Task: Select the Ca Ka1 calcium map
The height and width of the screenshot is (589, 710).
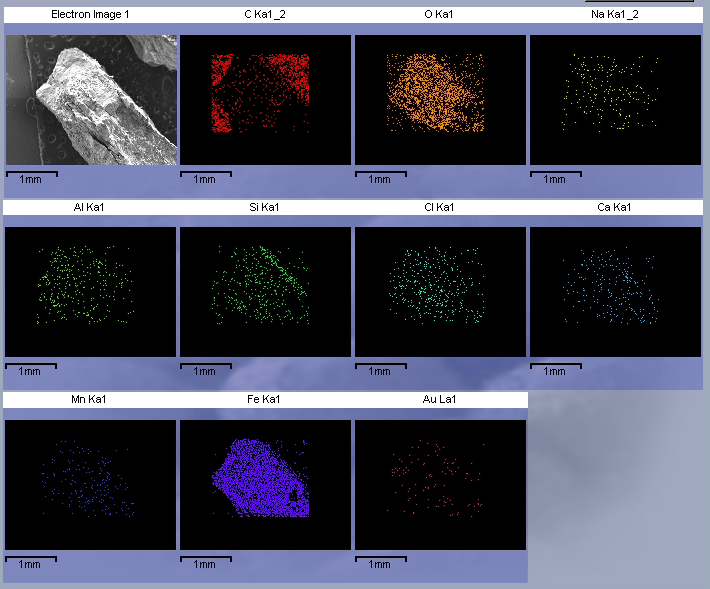Action: pos(615,292)
